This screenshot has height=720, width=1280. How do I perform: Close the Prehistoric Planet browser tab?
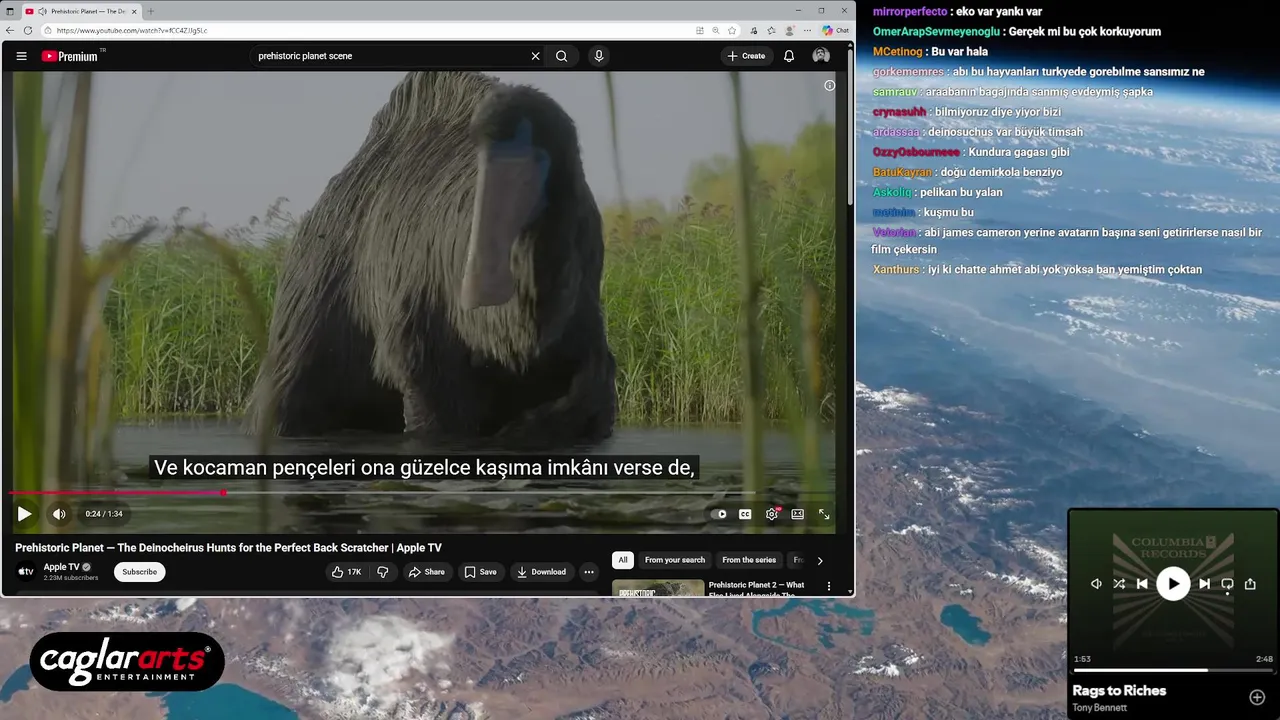click(134, 11)
